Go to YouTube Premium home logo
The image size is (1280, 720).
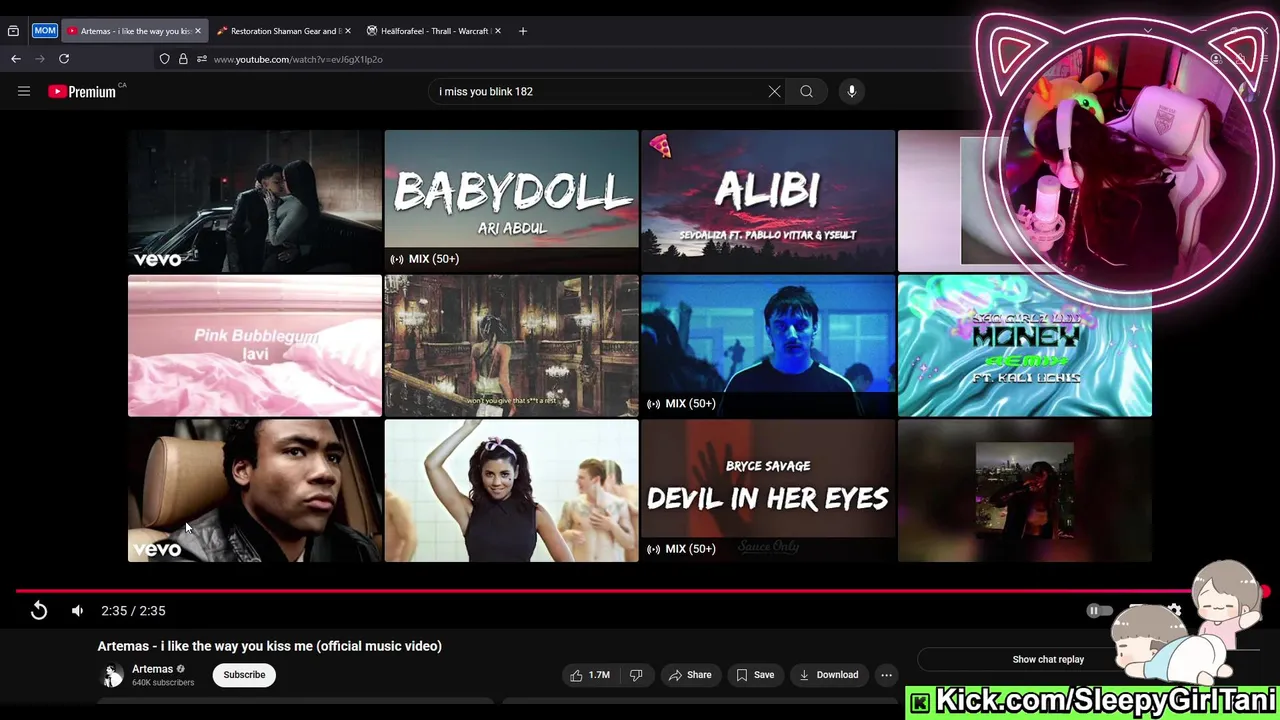pyautogui.click(x=82, y=91)
